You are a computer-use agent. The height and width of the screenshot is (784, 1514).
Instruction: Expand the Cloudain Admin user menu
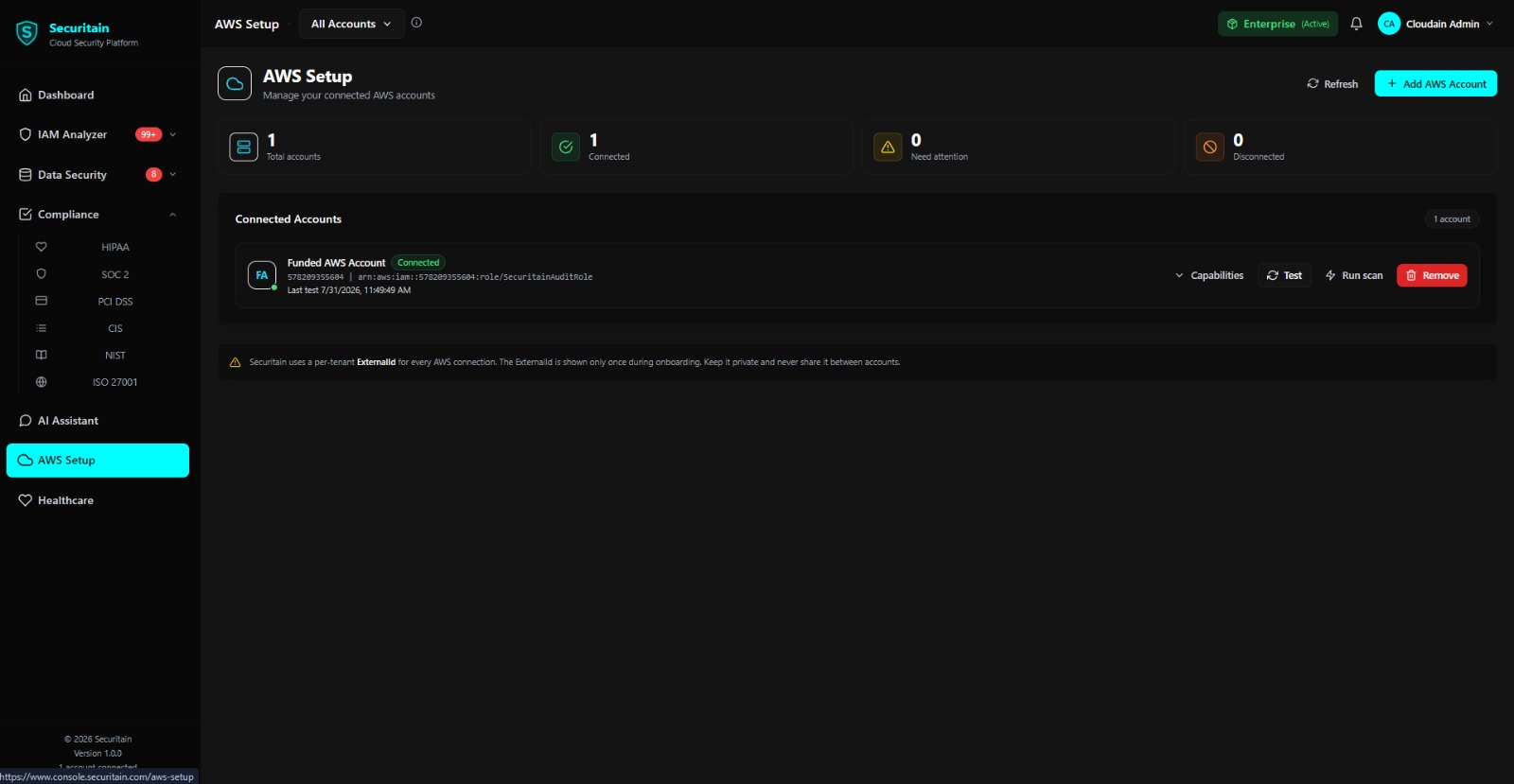1489,24
